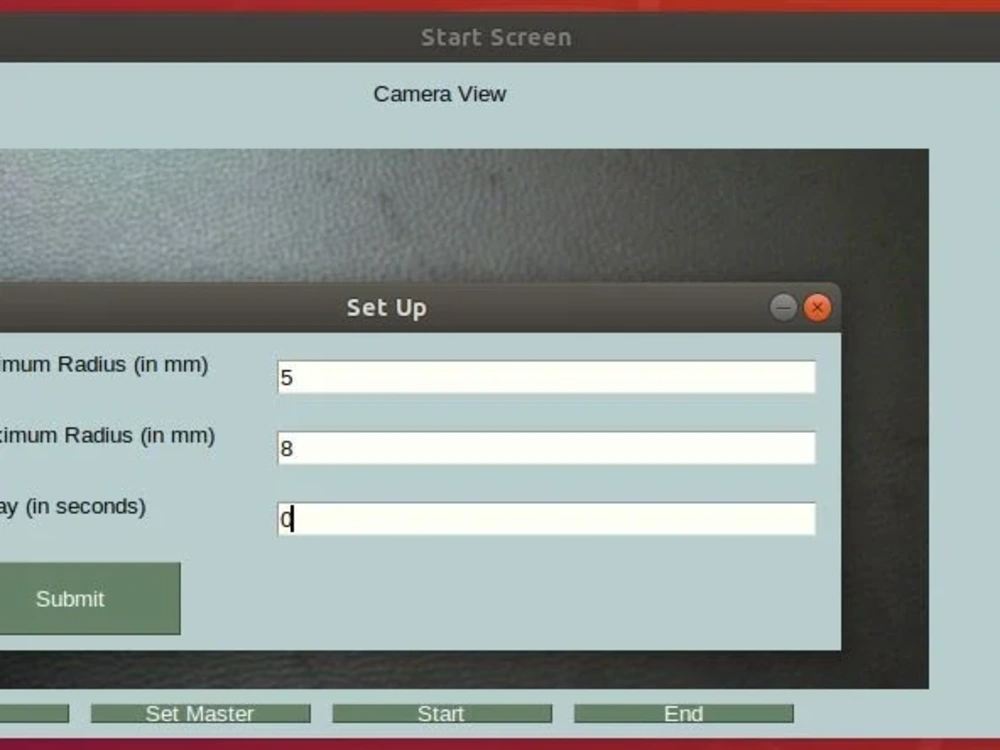Click the Start Screen window title
Viewport: 1000px width, 750px height.
pos(496,38)
